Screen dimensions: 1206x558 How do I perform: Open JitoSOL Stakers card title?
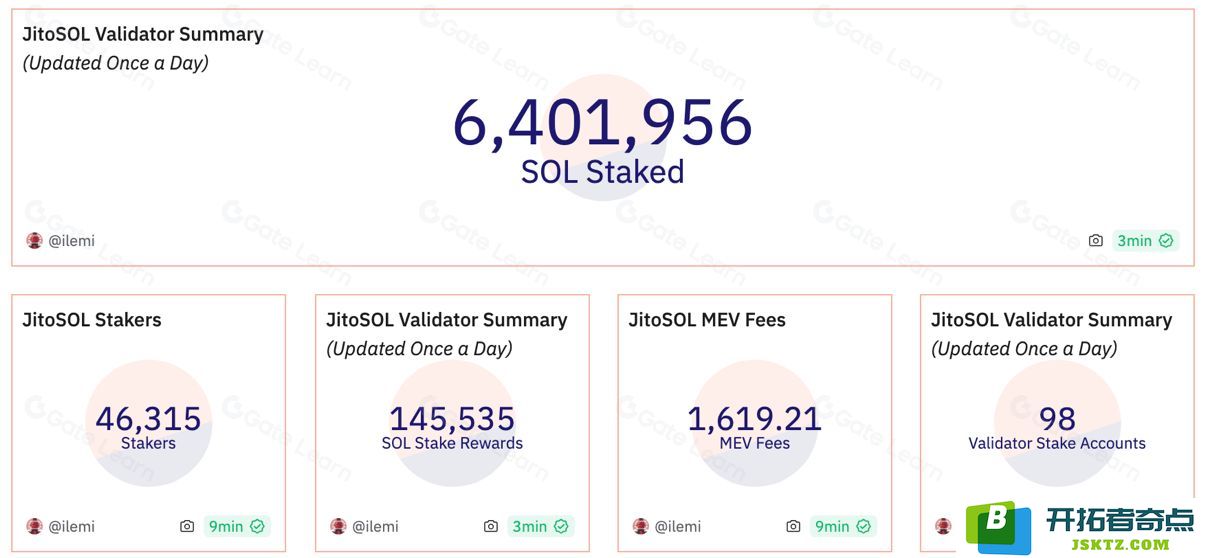(92, 320)
